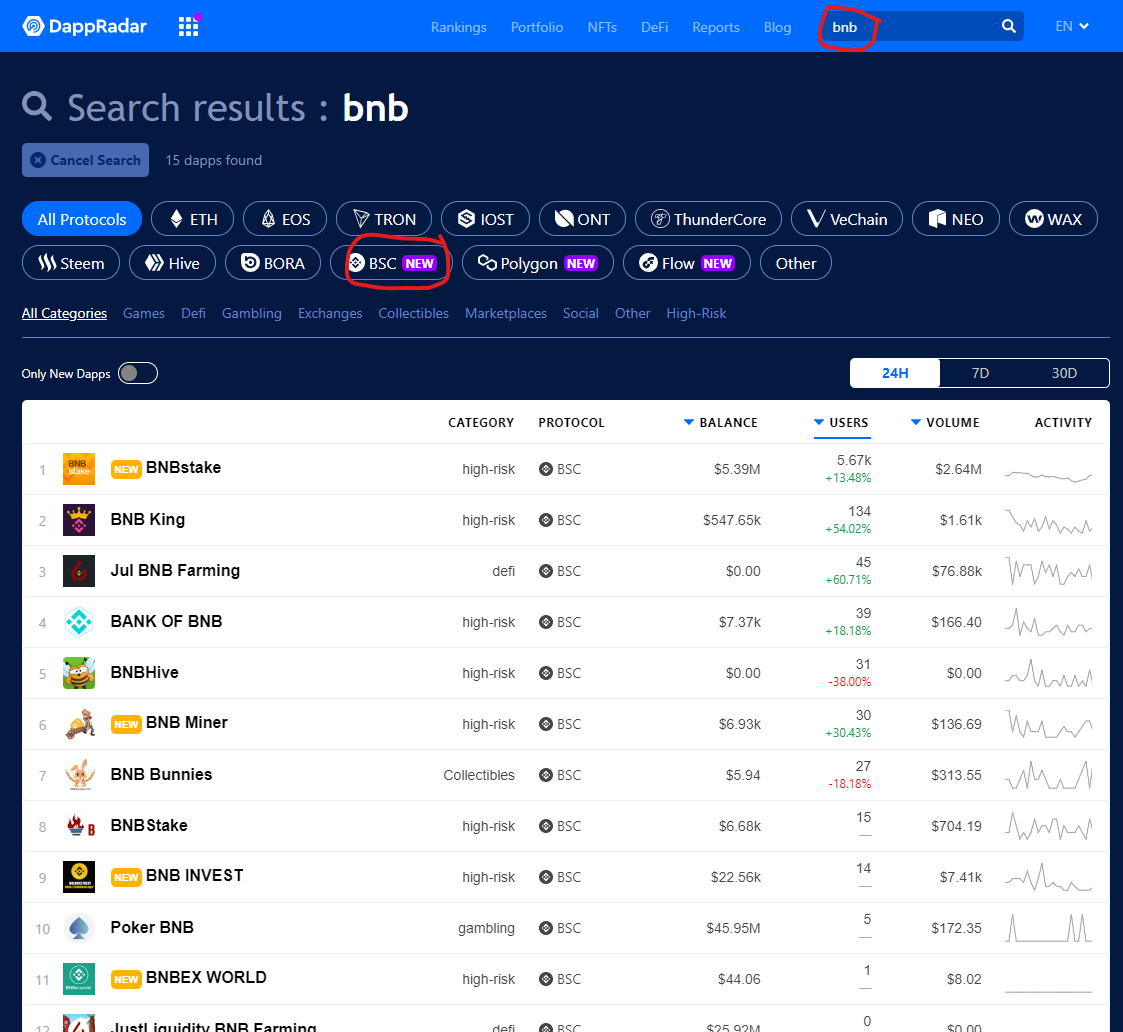The width and height of the screenshot is (1123, 1032).
Task: Open BNB Bunnies dapp name
Action: click(161, 774)
